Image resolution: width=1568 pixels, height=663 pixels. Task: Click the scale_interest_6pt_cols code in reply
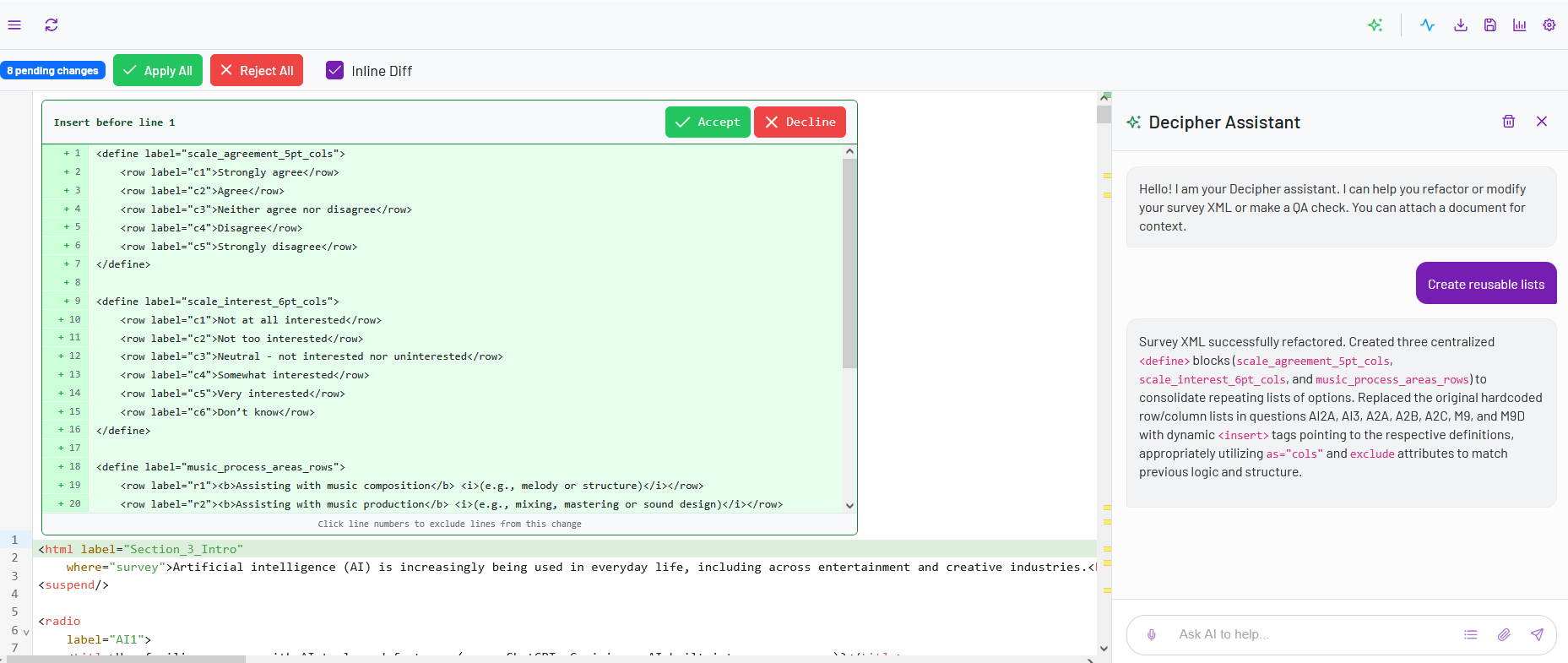[x=1213, y=380]
